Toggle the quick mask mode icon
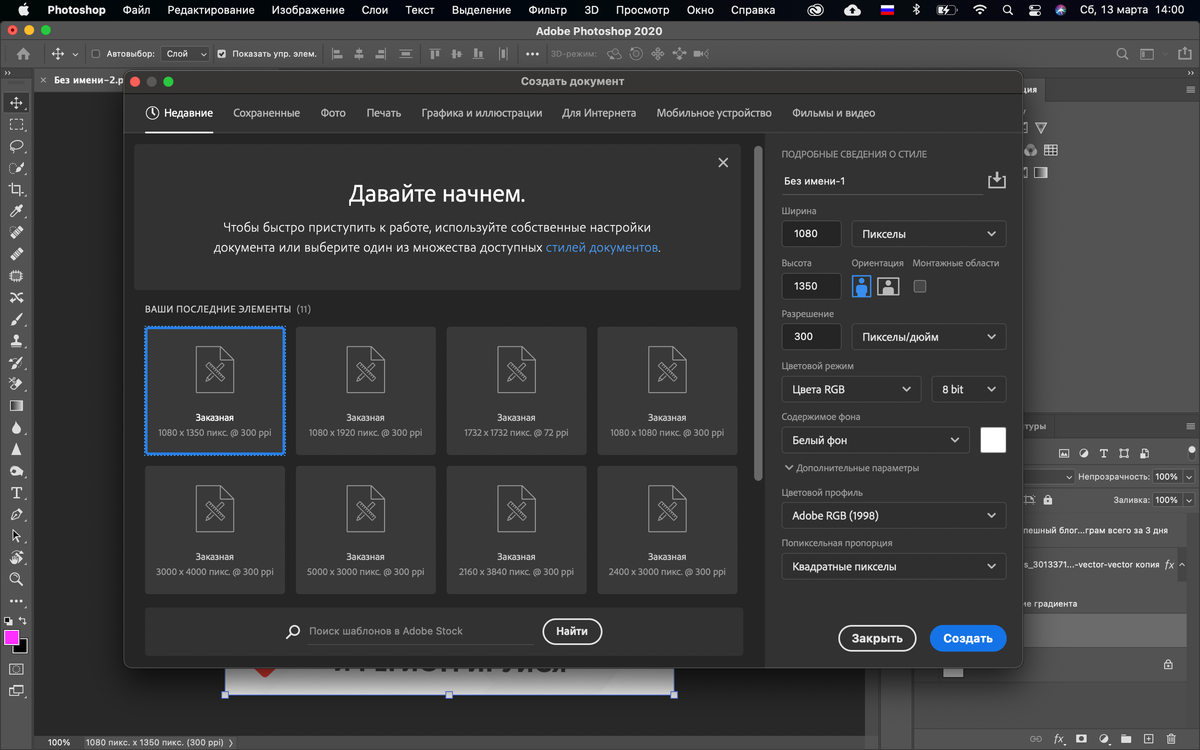 pyautogui.click(x=16, y=669)
